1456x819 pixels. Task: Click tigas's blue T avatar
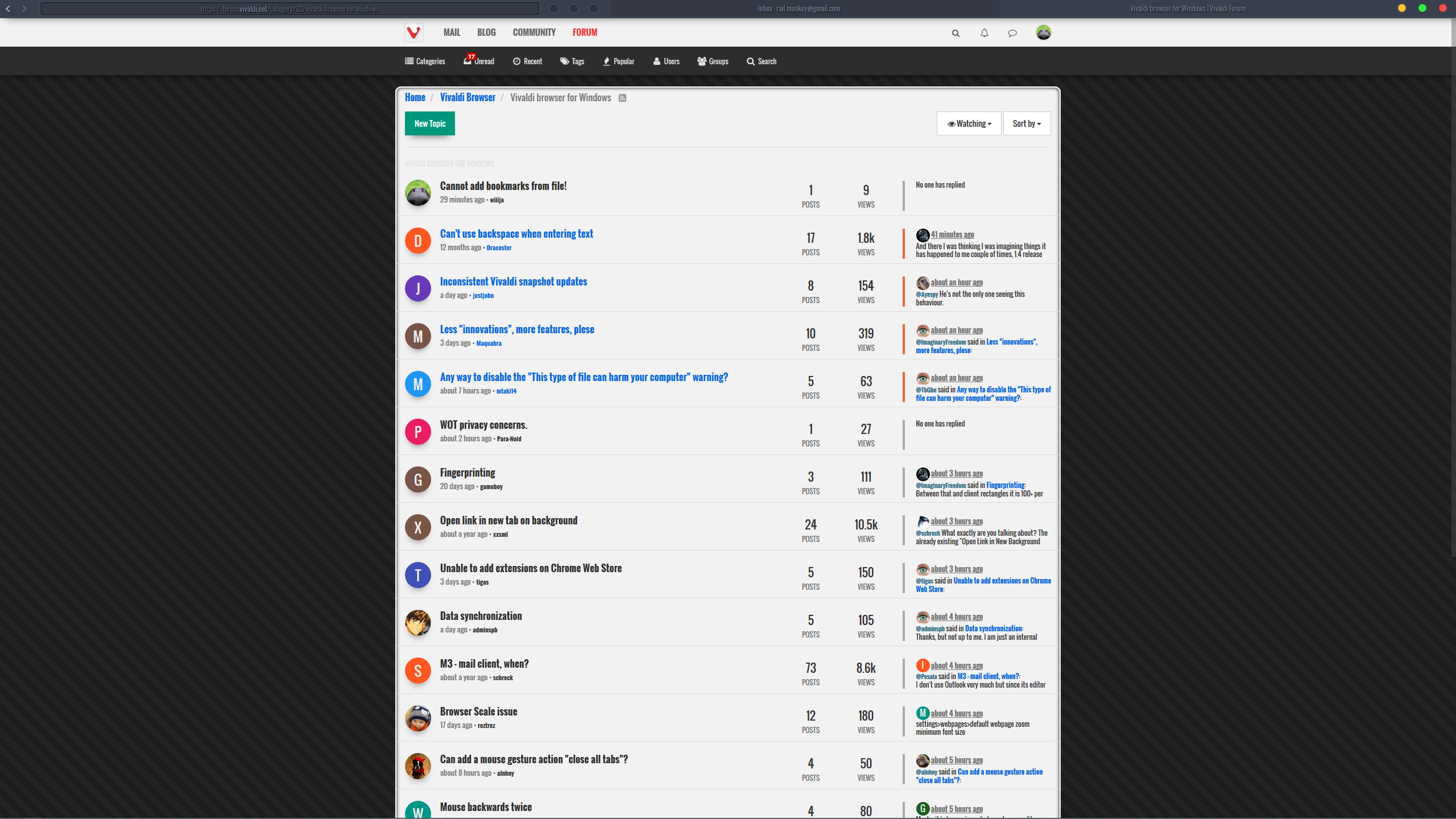418,575
